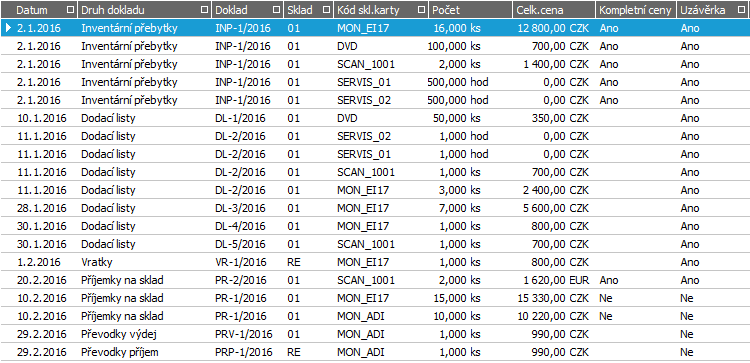
Task: Open the Sklad column filter square
Action: [x=327, y=10]
